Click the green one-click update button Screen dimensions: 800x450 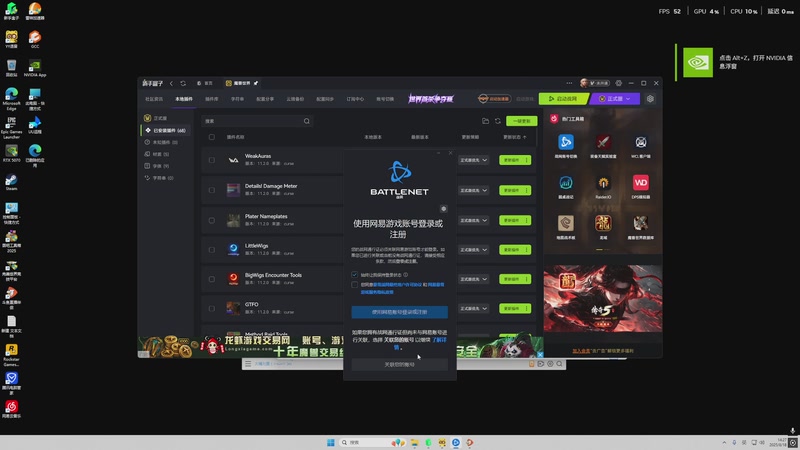pos(521,121)
